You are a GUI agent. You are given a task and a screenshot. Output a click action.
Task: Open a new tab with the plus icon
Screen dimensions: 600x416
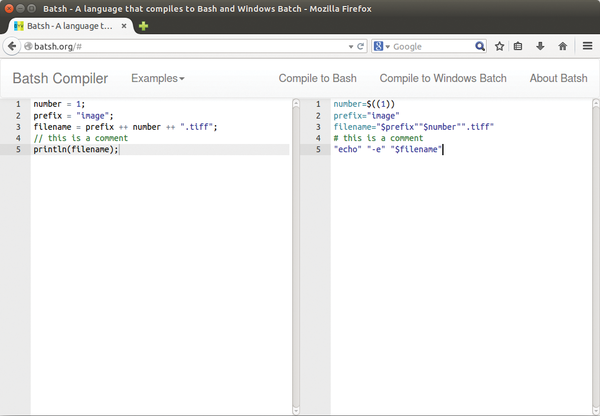click(x=143, y=26)
